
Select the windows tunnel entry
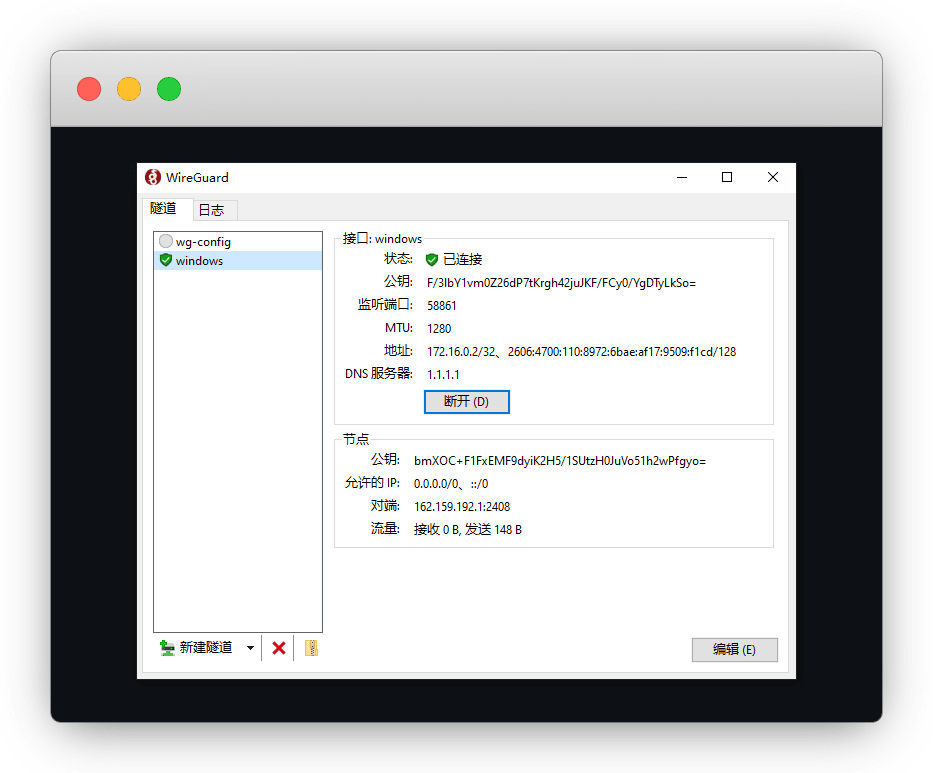(x=199, y=260)
